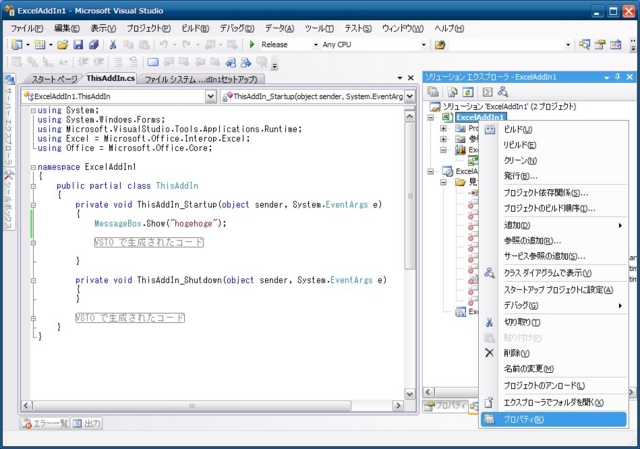Image resolution: width=640 pixels, height=449 pixels.
Task: Open the Properties Window toolbar icon
Action: point(600,44)
